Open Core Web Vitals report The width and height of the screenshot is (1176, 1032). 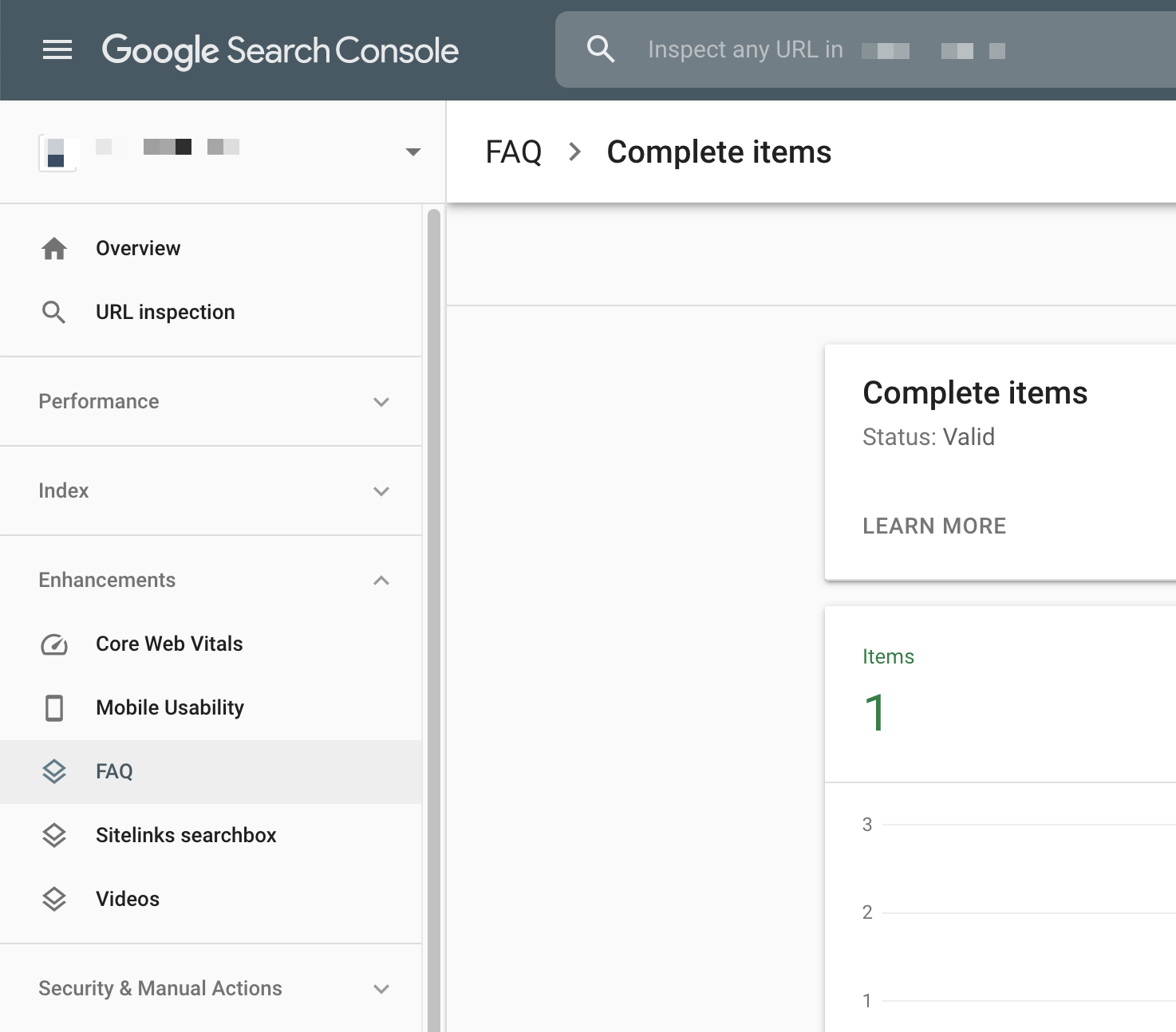point(211,644)
